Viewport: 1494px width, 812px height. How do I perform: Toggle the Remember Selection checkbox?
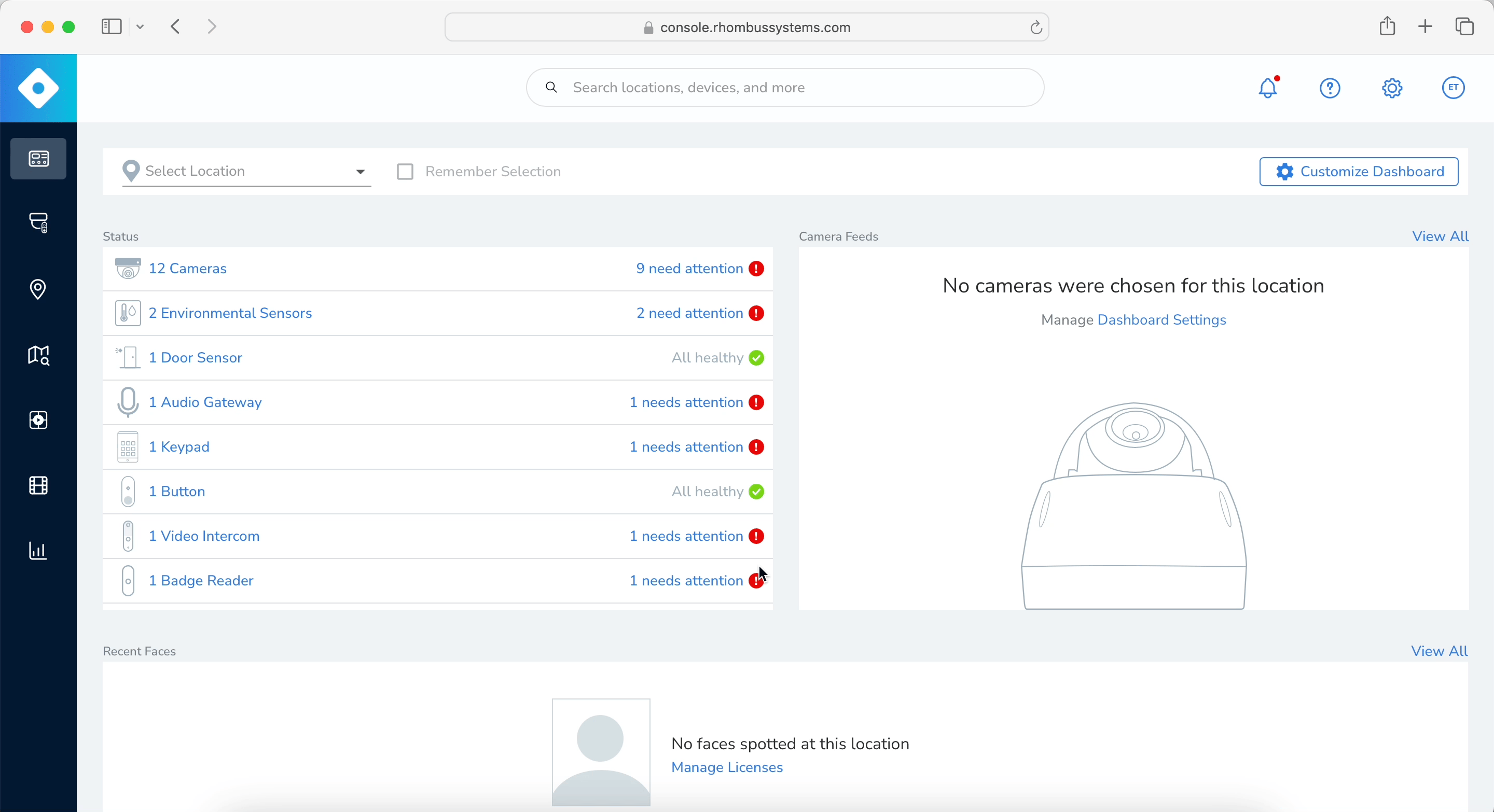point(405,172)
